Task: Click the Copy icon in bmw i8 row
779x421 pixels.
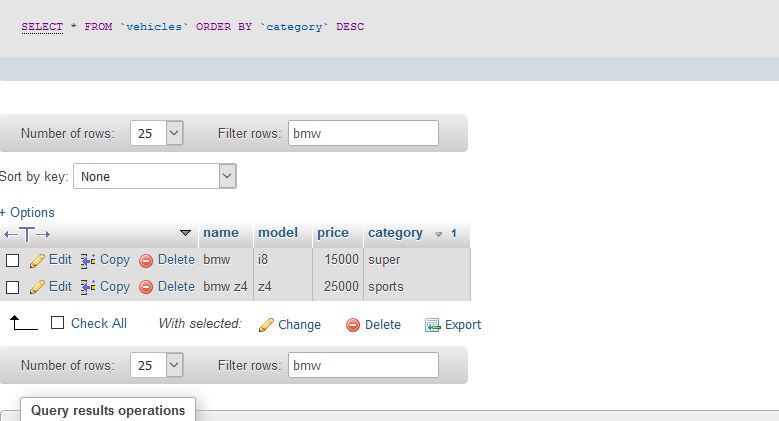Action: pos(88,260)
